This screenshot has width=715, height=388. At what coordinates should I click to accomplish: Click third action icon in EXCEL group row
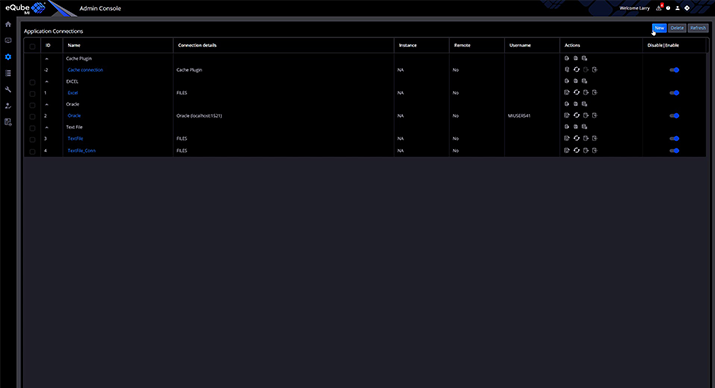pyautogui.click(x=585, y=81)
